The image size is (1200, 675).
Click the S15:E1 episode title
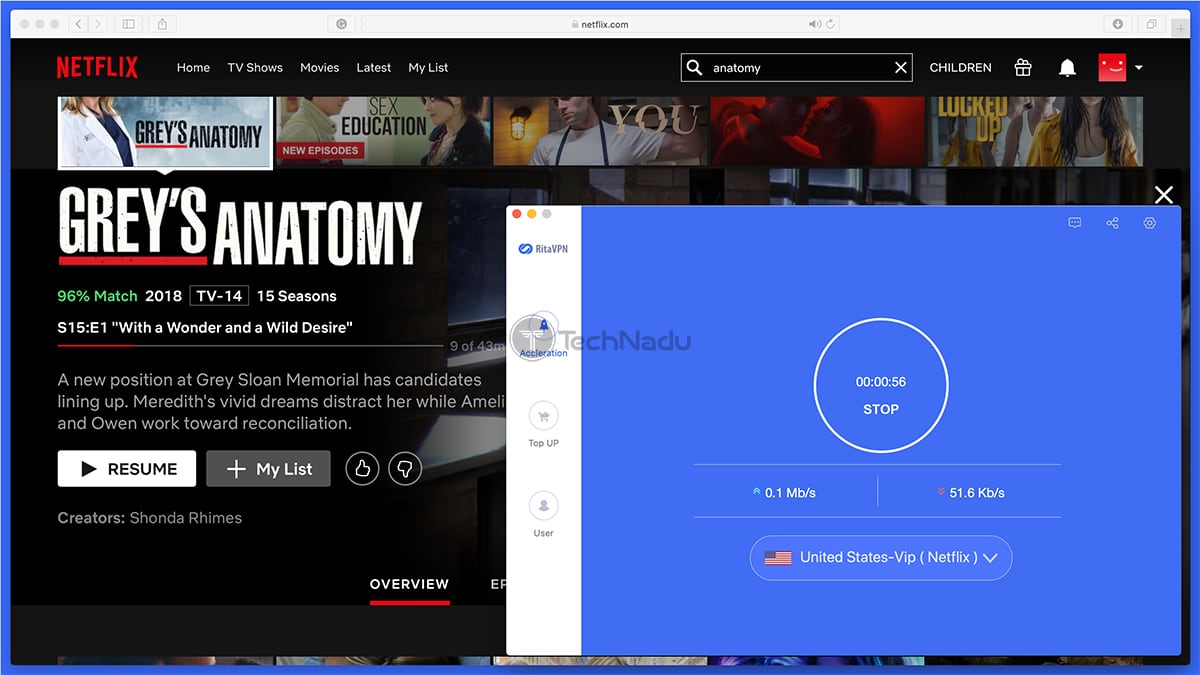(x=205, y=327)
